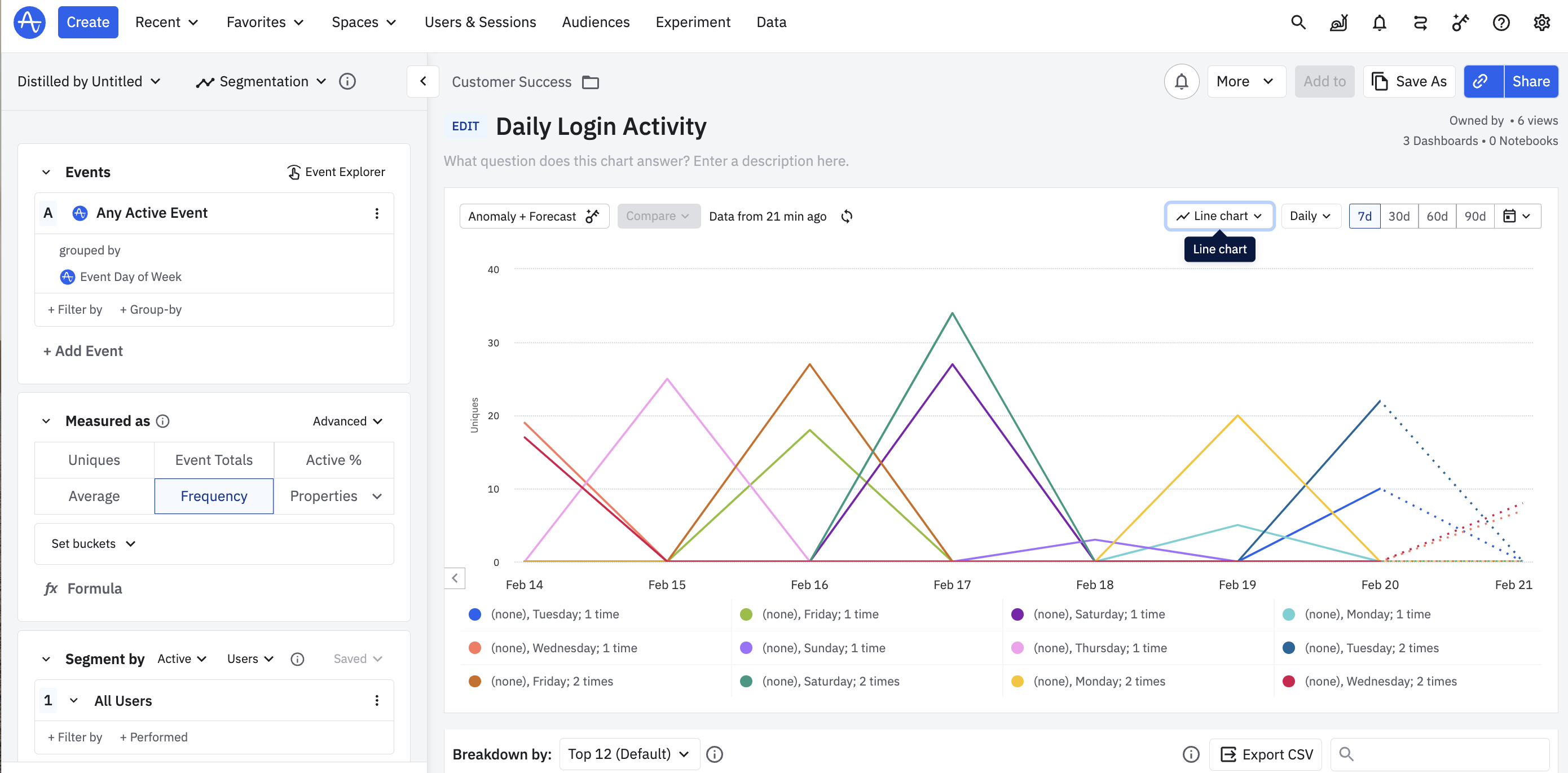Viewport: 1568px width, 773px height.
Task: Select Uniques measurement option
Action: 94,460
